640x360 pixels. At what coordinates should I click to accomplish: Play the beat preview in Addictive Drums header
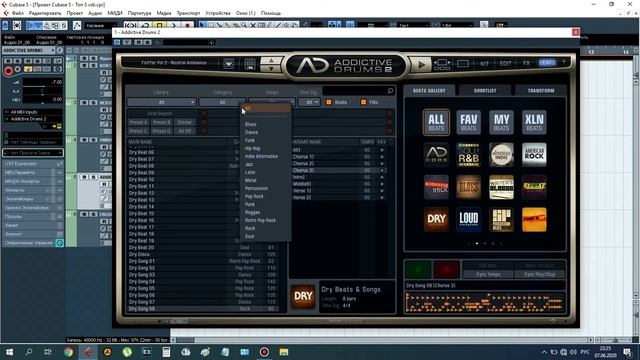pos(421,64)
